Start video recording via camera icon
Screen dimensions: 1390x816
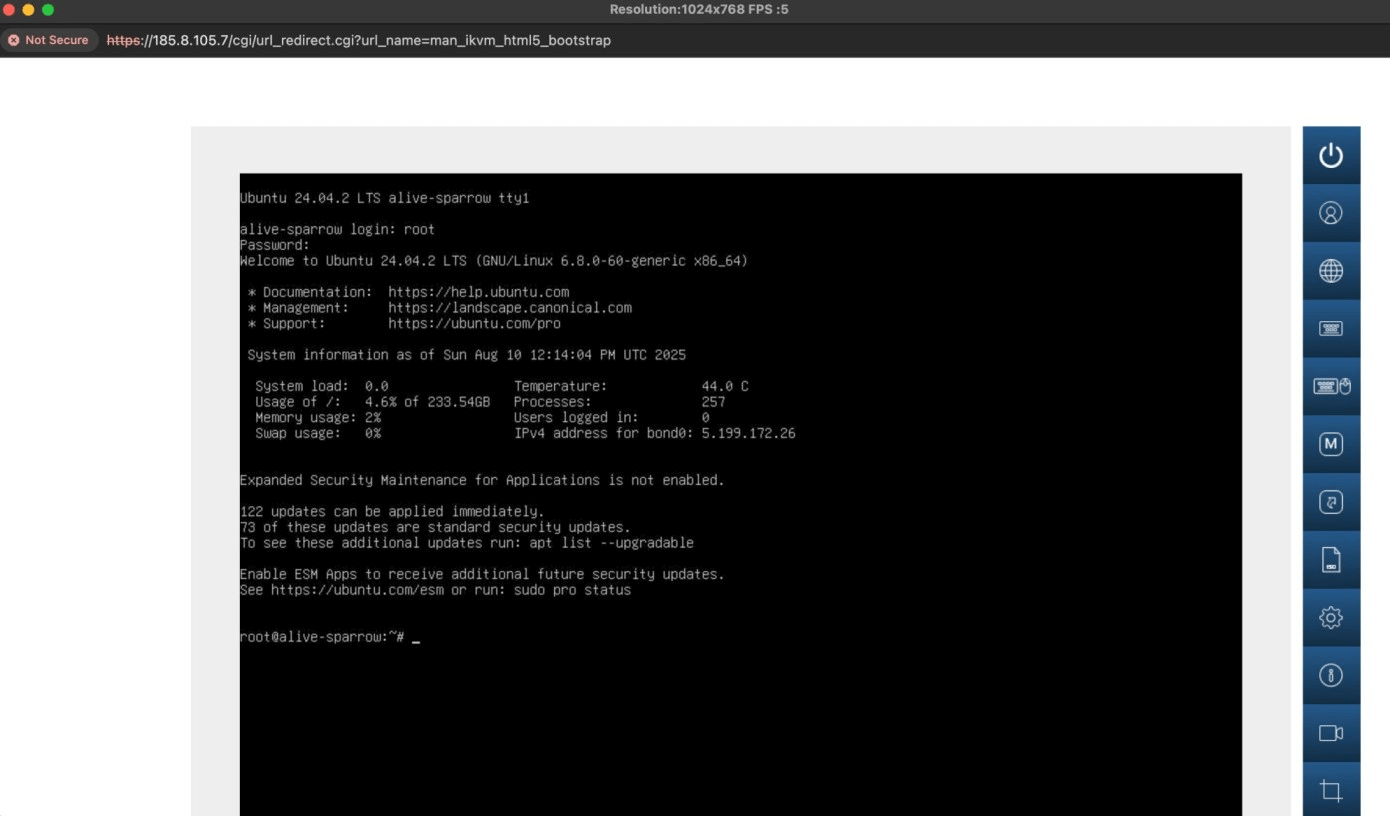pyautogui.click(x=1331, y=733)
